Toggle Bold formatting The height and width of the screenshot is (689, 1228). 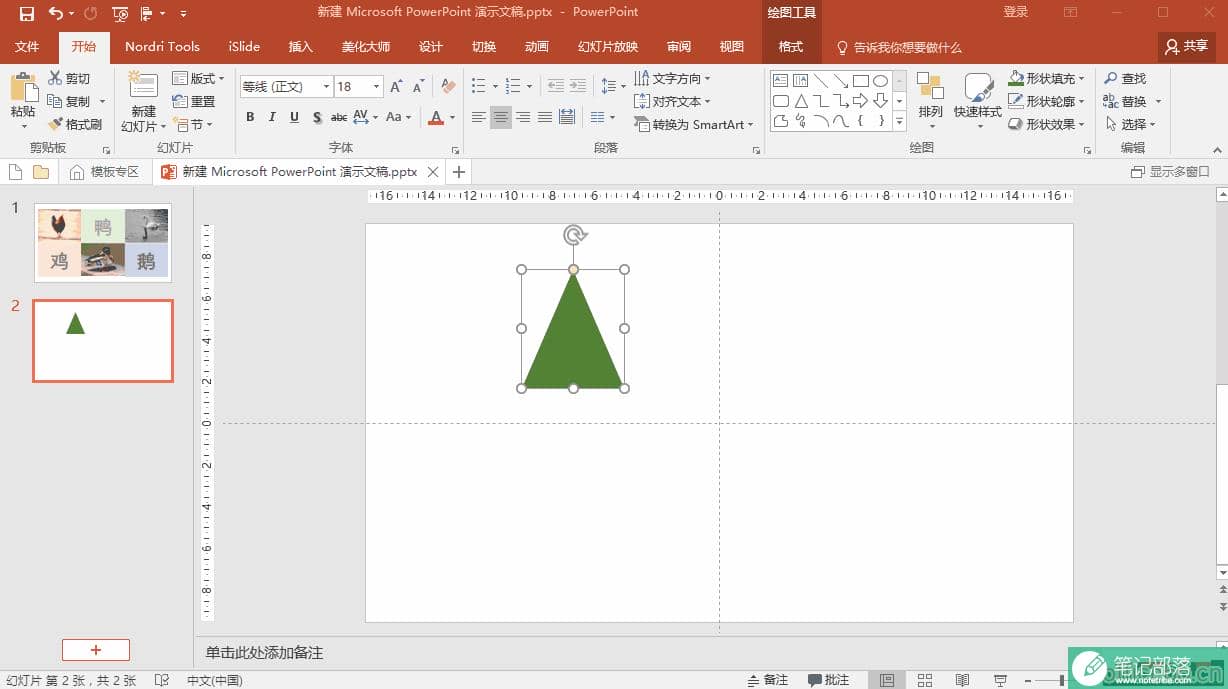coord(250,117)
